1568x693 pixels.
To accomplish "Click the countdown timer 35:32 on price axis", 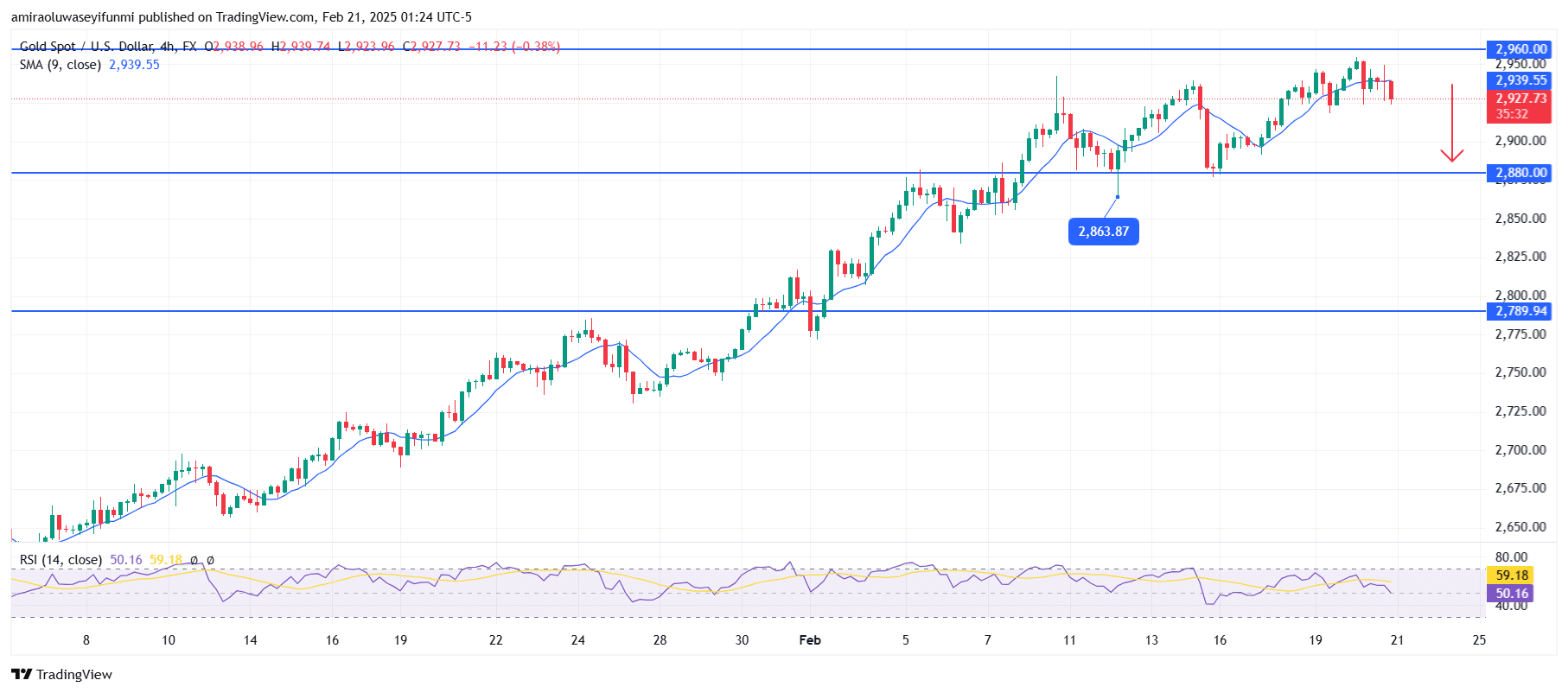I will 1512,114.
